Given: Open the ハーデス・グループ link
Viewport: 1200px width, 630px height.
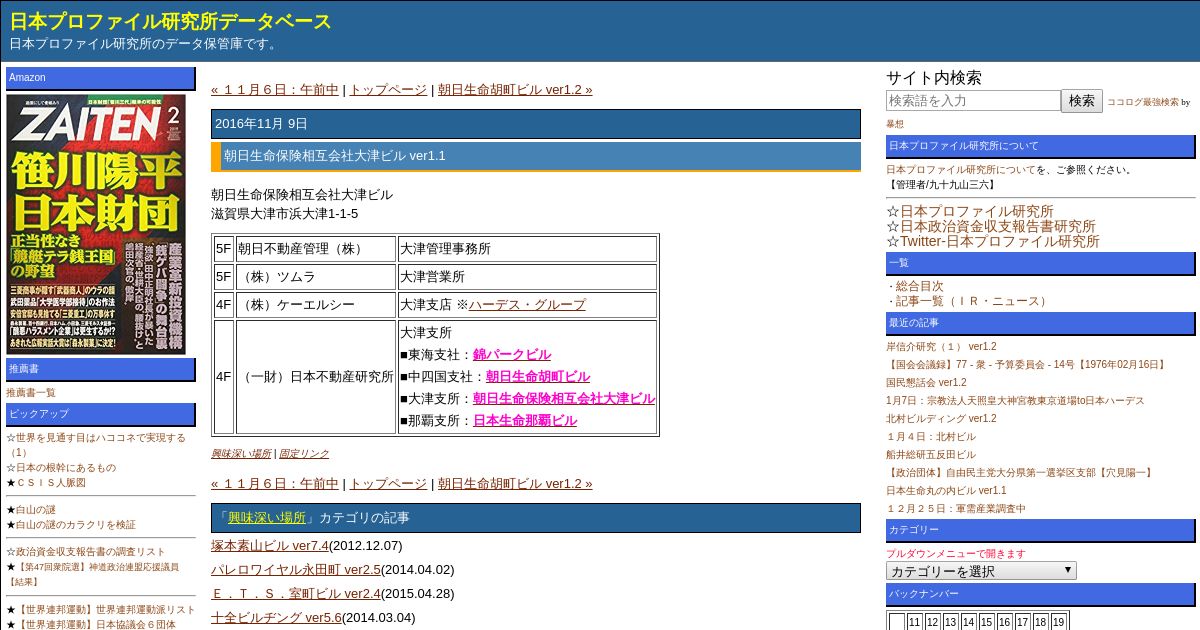Looking at the screenshot, I should (527, 304).
